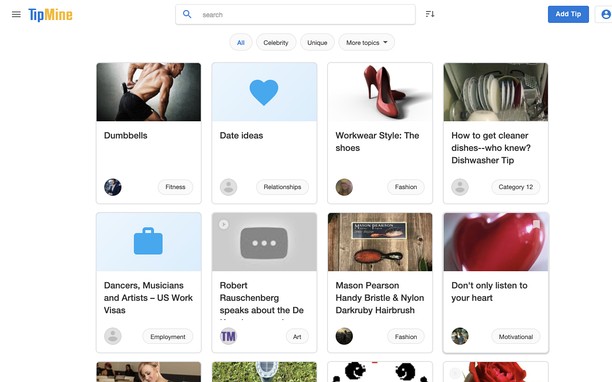Click the Date ideas author avatar

[228, 187]
